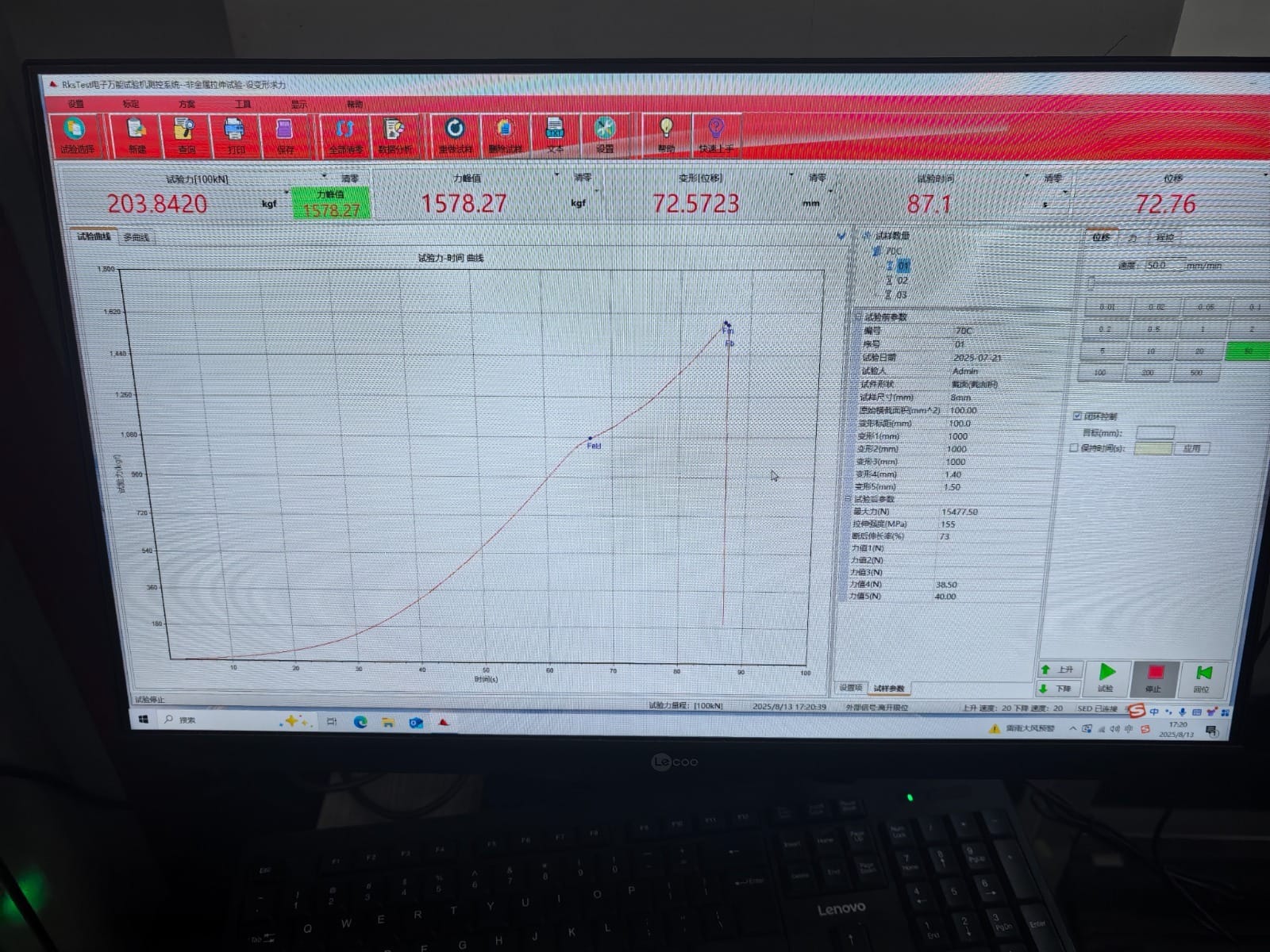Screen dimensions: 1270x952
Task: Open the 显示 display menu
Action: [x=298, y=104]
